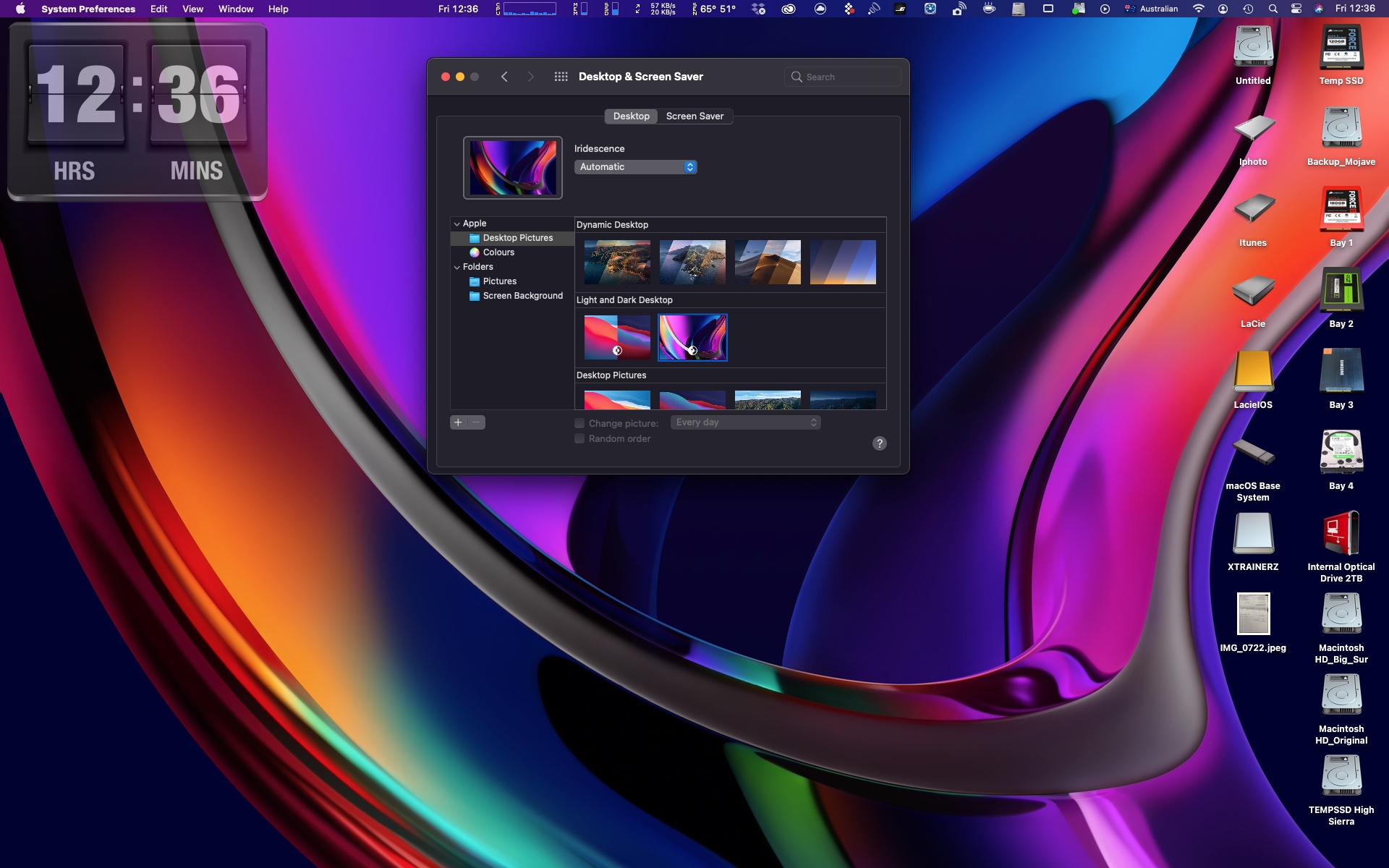
Task: Click the Wi-Fi icon in menu bar
Action: [1199, 9]
